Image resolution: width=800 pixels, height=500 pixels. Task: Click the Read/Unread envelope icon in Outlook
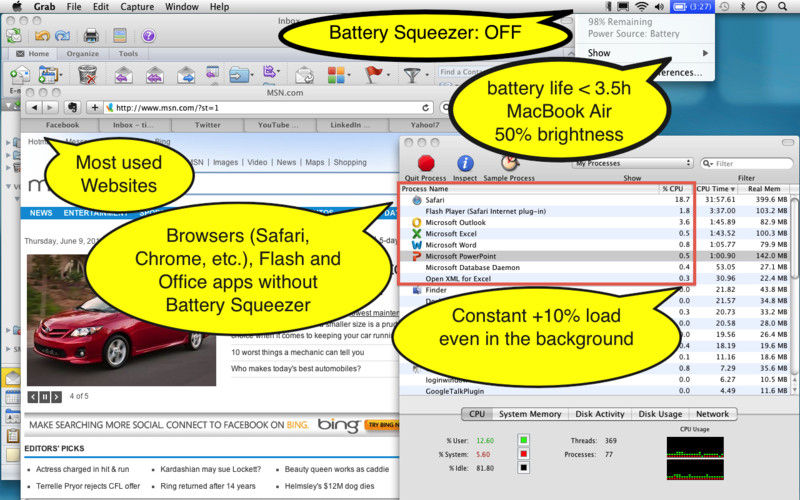pyautogui.click(x=305, y=75)
